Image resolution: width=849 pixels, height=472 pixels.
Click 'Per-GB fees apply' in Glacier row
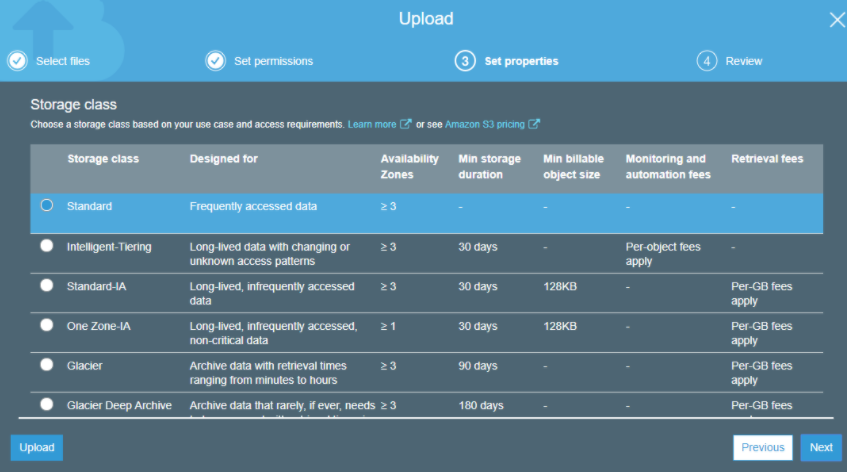[761, 373]
